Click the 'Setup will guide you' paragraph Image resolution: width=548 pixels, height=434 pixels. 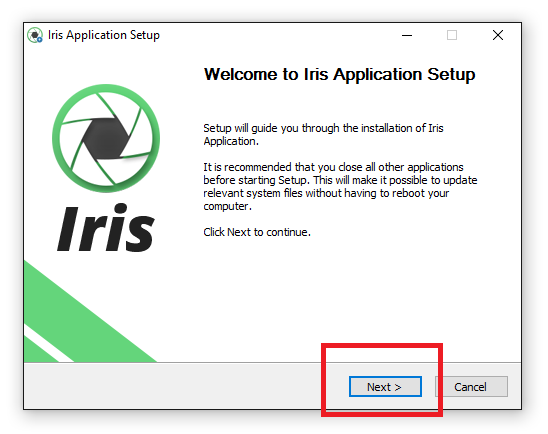(x=323, y=135)
